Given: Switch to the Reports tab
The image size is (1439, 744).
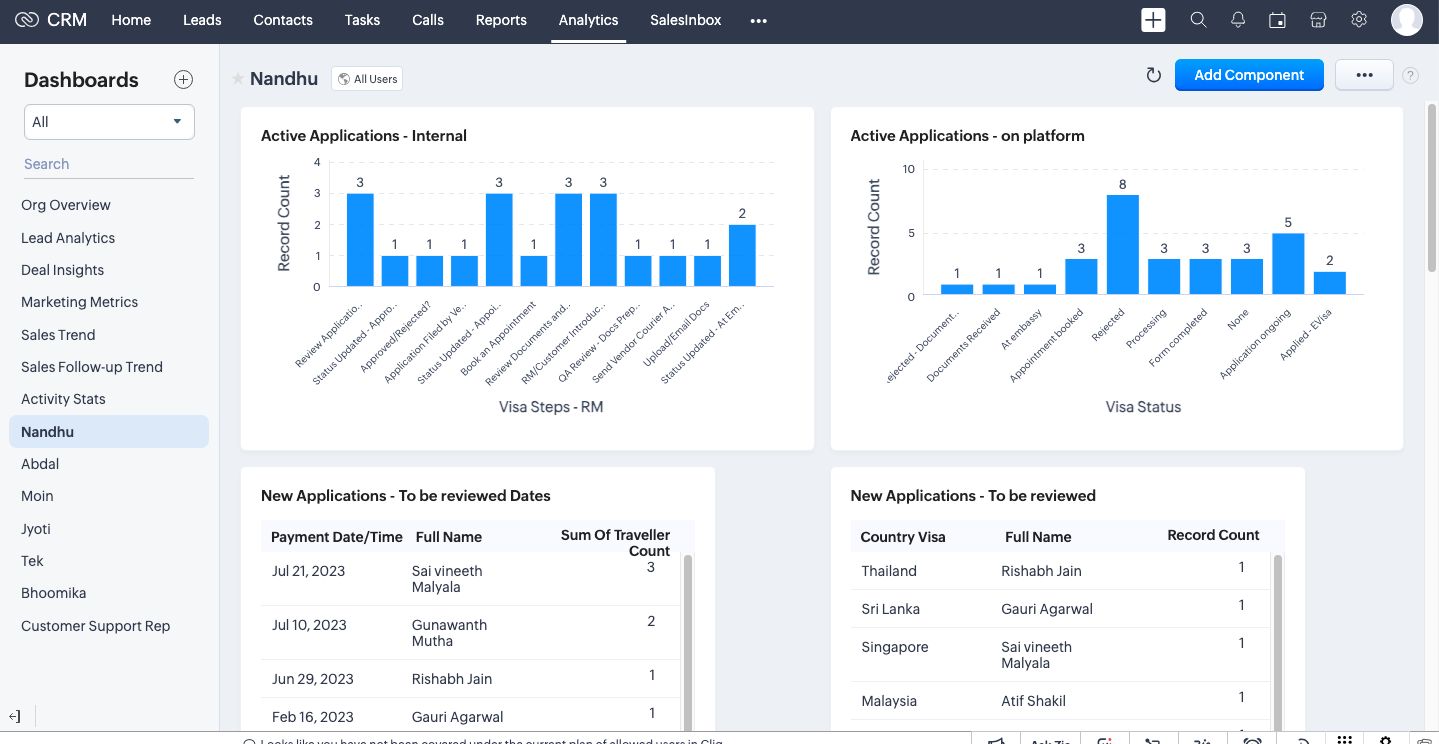Looking at the screenshot, I should 501,20.
